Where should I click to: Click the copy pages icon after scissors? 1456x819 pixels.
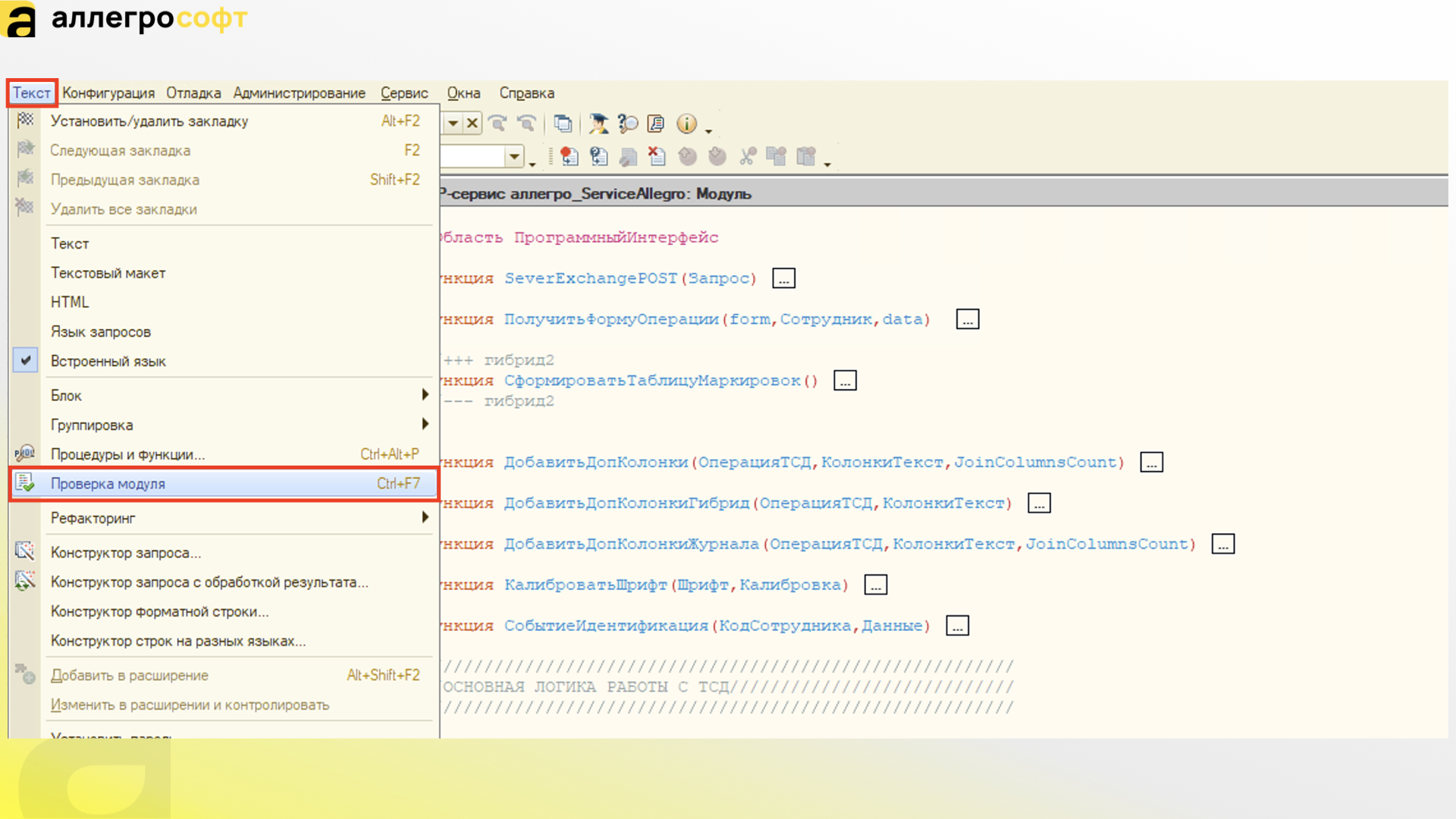coord(776,156)
